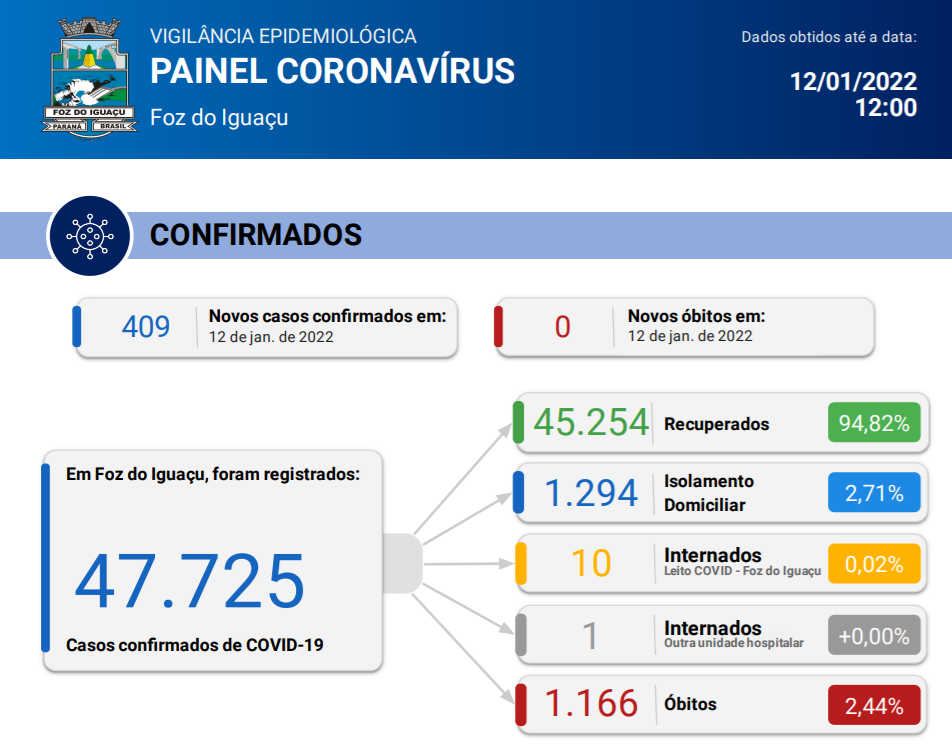Click the gray 1 hospitalized count
Viewport: 952px width, 747px height.
[x=590, y=636]
